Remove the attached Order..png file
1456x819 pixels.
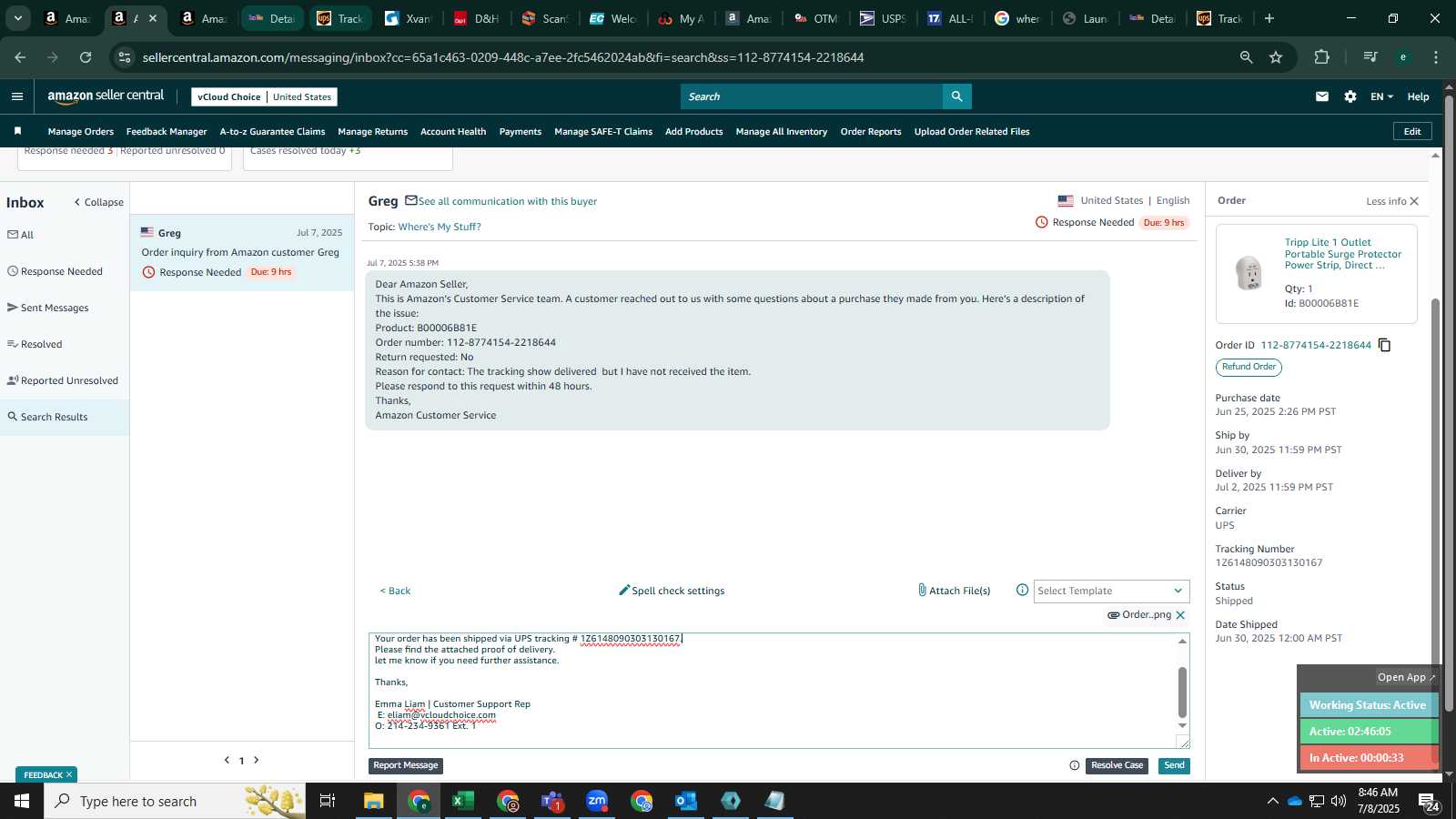(x=1180, y=615)
